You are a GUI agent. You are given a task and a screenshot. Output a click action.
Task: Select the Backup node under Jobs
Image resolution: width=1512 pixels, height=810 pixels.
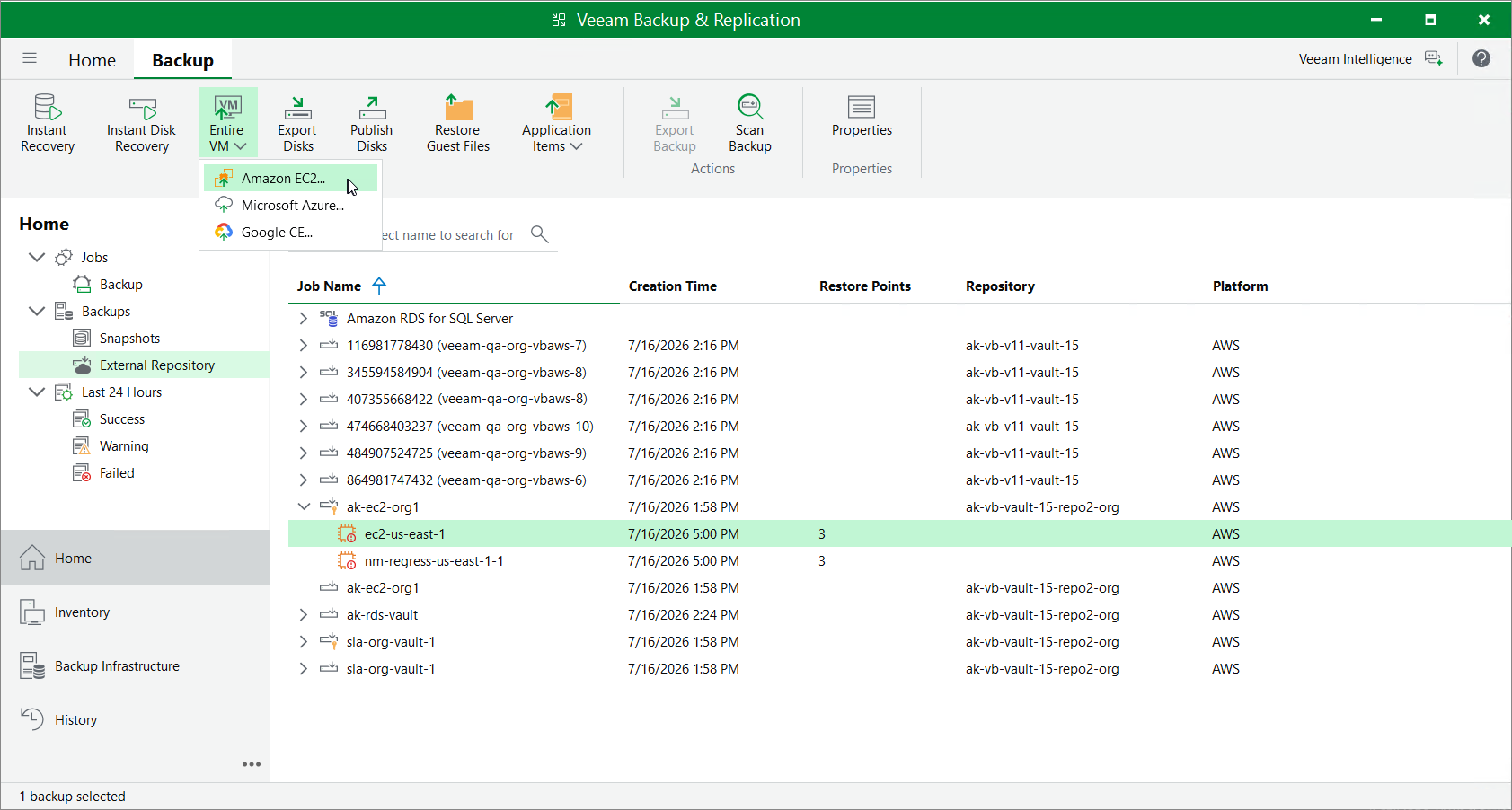[121, 285]
